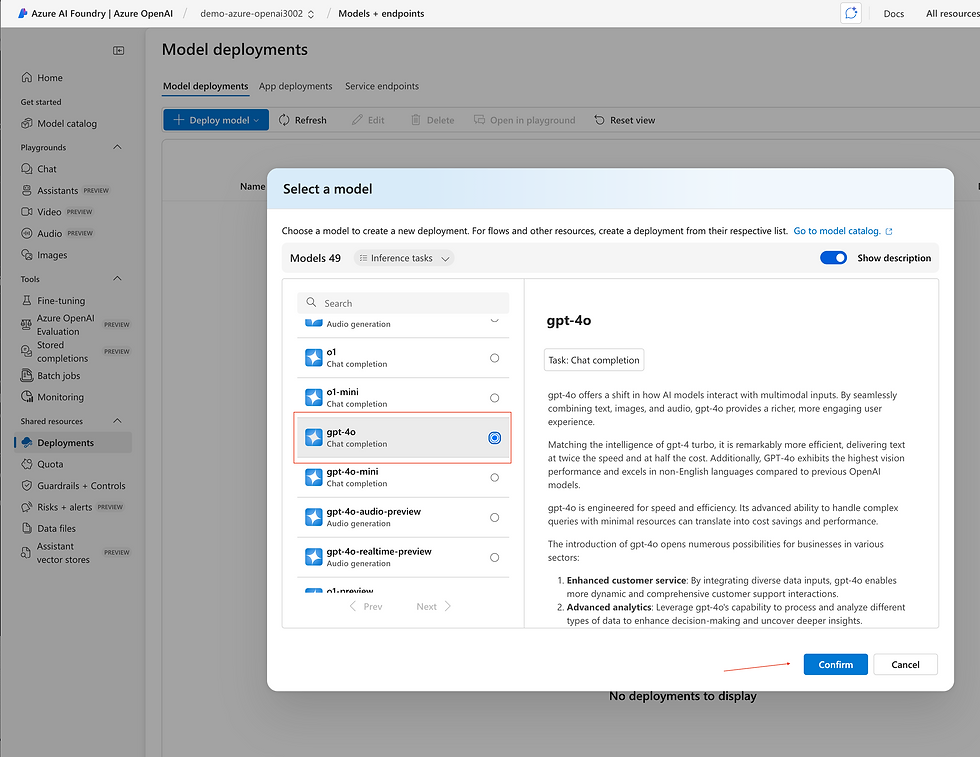Click the Name column header

(252, 186)
